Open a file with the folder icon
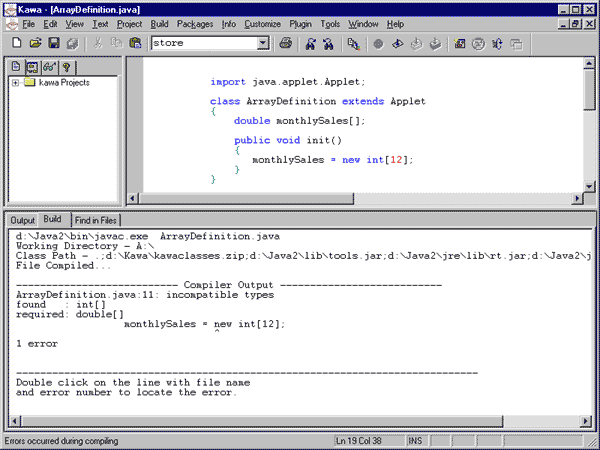 35,43
